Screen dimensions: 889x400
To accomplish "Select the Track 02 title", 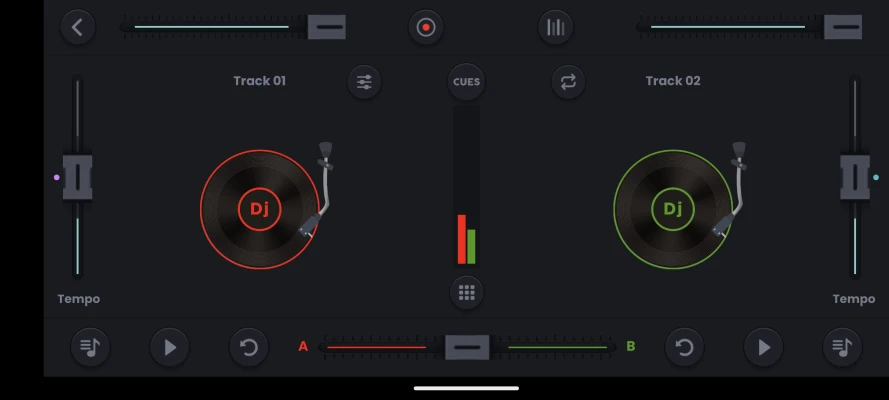I will pyautogui.click(x=673, y=81).
